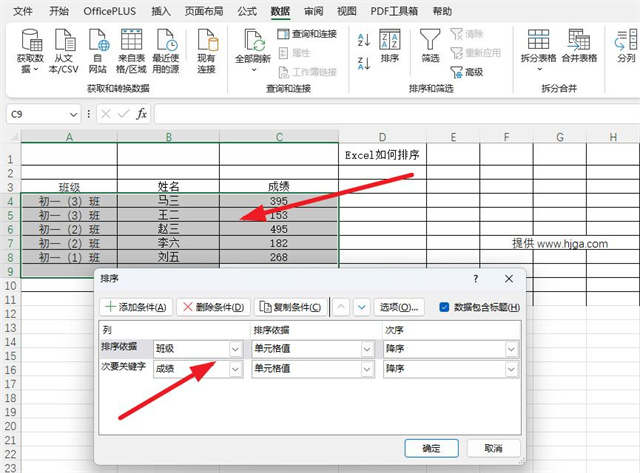The width and height of the screenshot is (640, 473).
Task: Switch to the 视图 tab
Action: 347,11
